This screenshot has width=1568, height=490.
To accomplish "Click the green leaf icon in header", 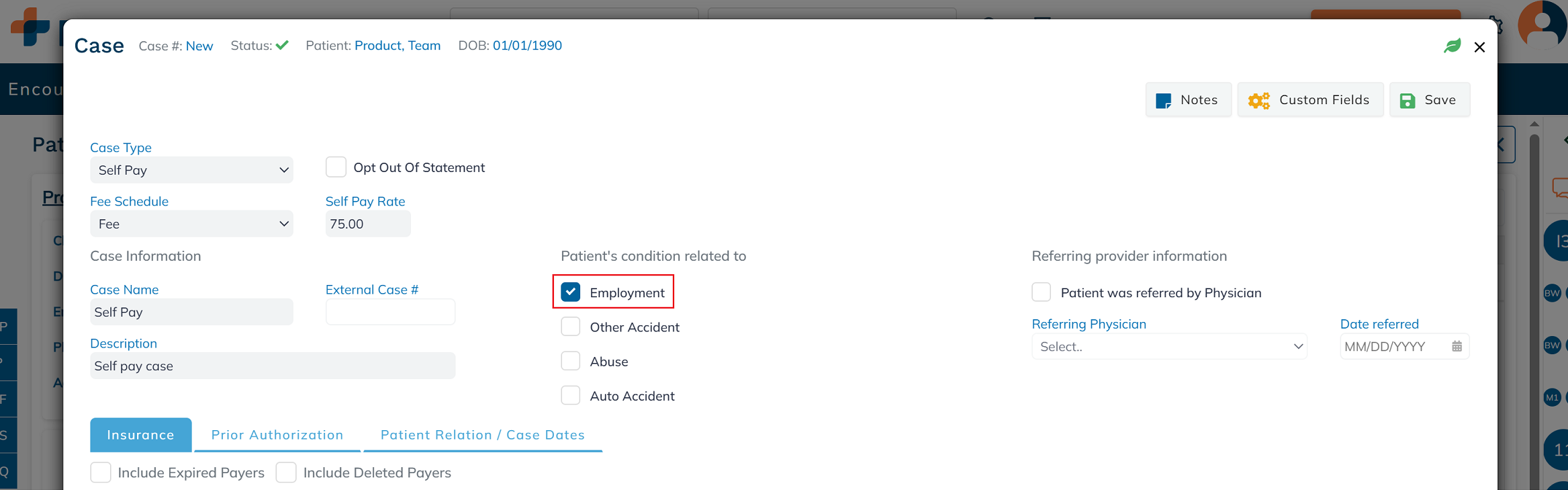I will [1452, 46].
